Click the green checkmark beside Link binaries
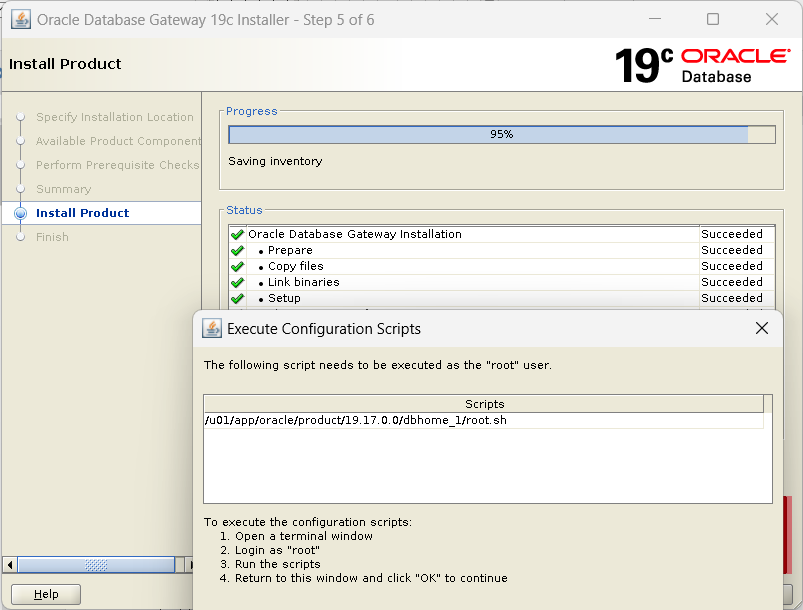 coord(237,282)
